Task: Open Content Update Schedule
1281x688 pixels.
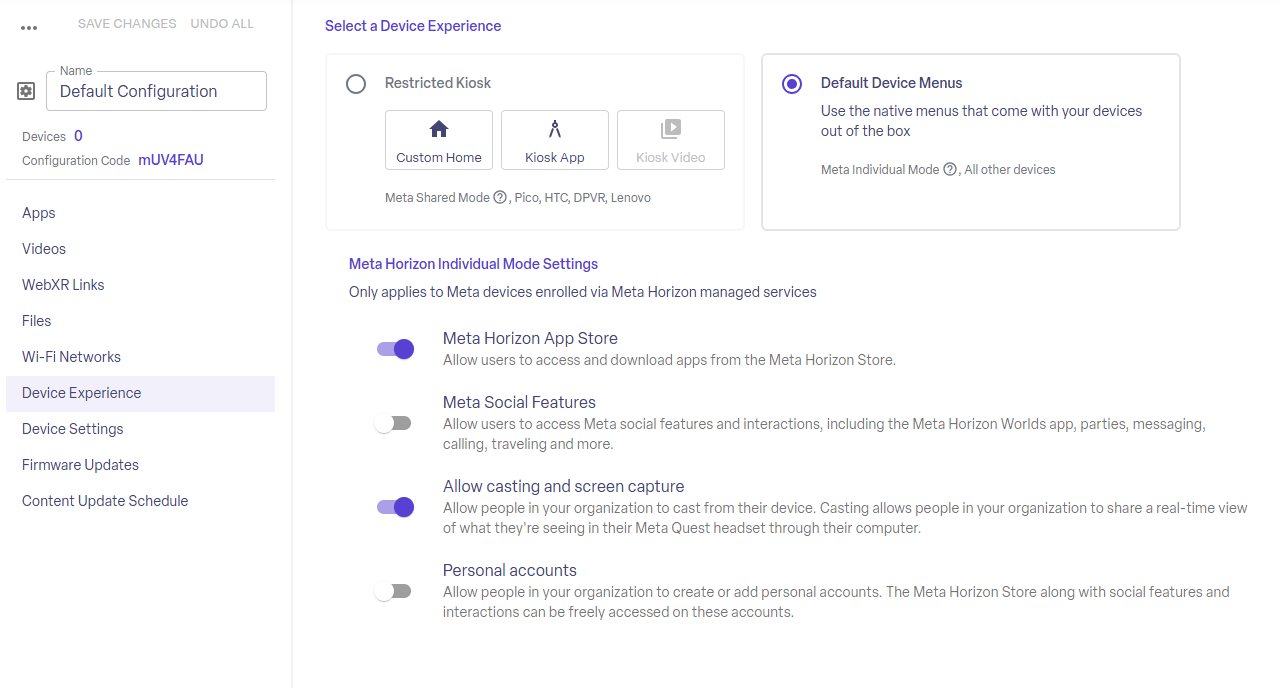Action: pos(140,501)
